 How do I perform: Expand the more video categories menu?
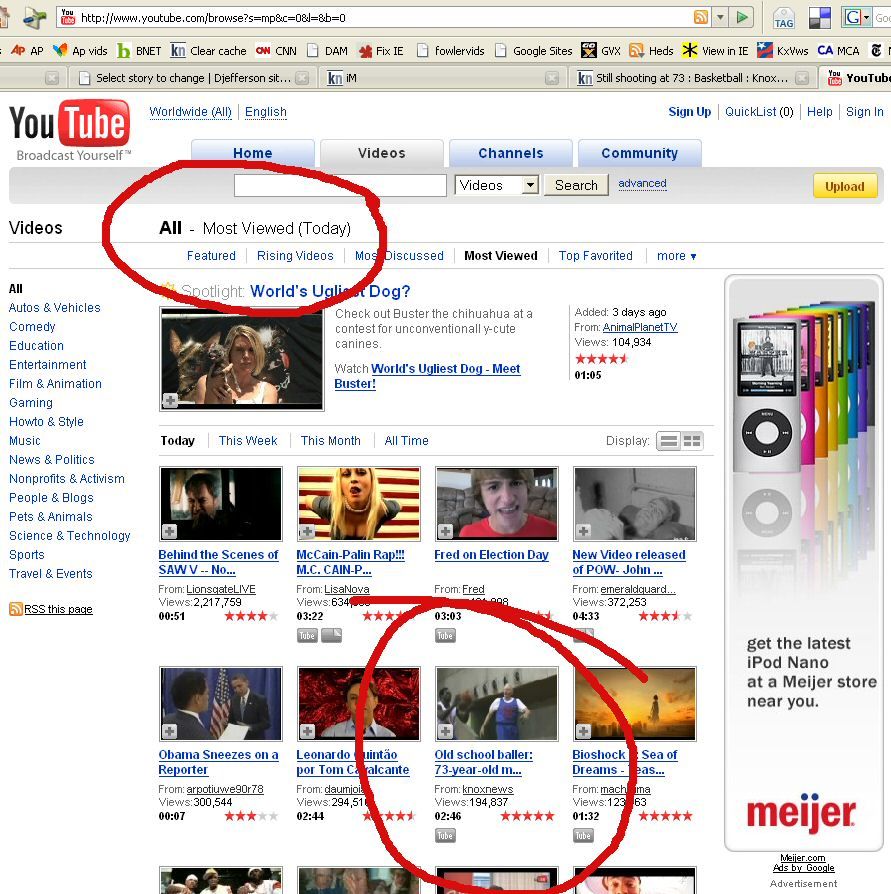point(677,256)
